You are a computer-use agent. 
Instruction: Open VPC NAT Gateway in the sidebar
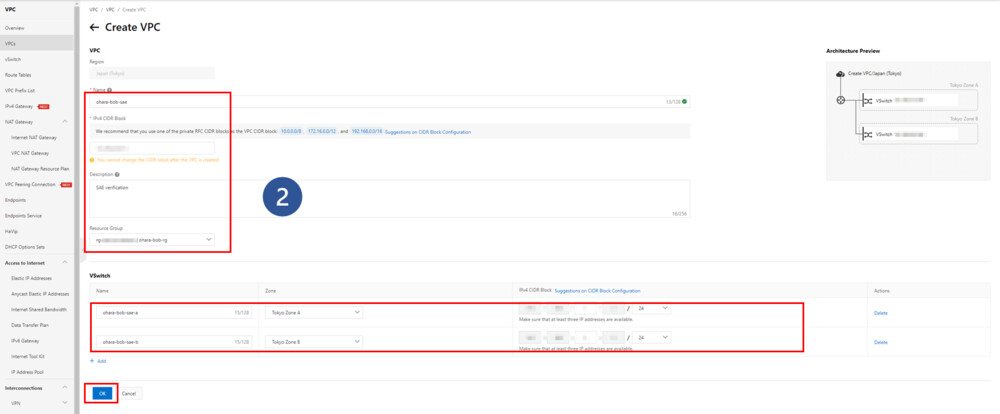[x=30, y=153]
